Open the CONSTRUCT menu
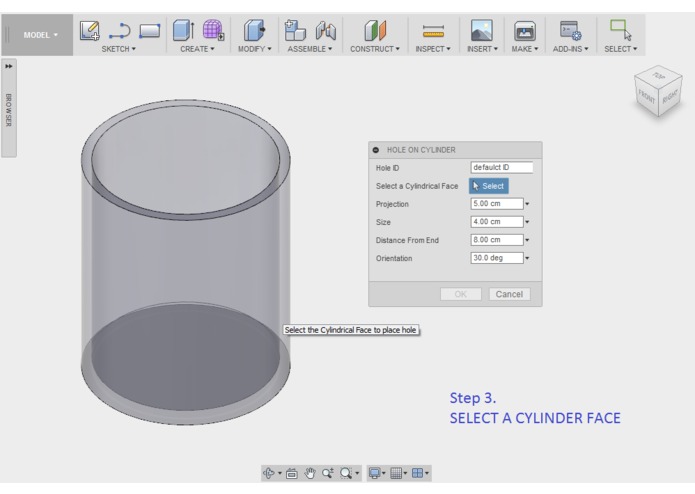Viewport: 695px width, 494px height. pos(375,49)
